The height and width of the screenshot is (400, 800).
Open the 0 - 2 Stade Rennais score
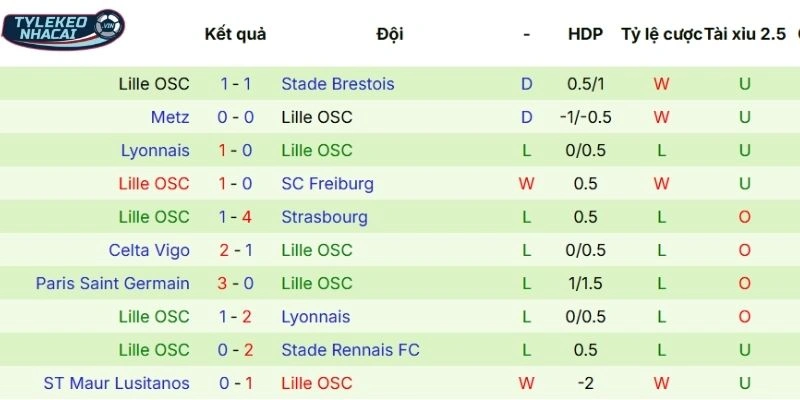click(235, 350)
